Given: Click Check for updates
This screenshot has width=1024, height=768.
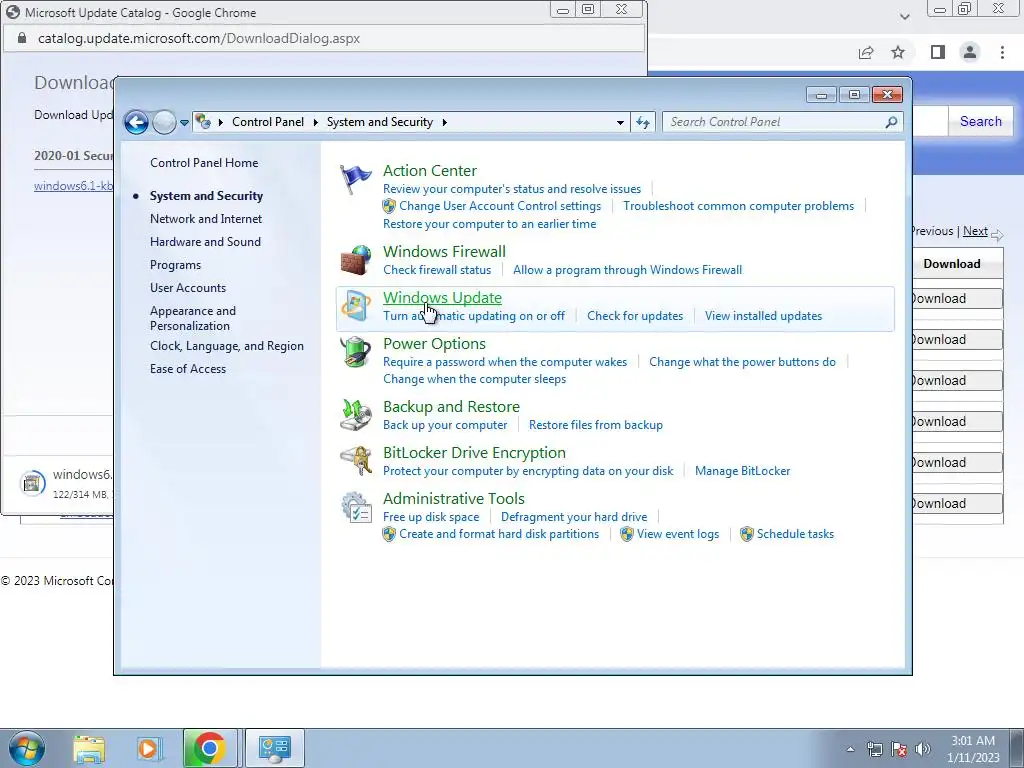Looking at the screenshot, I should click(635, 315).
